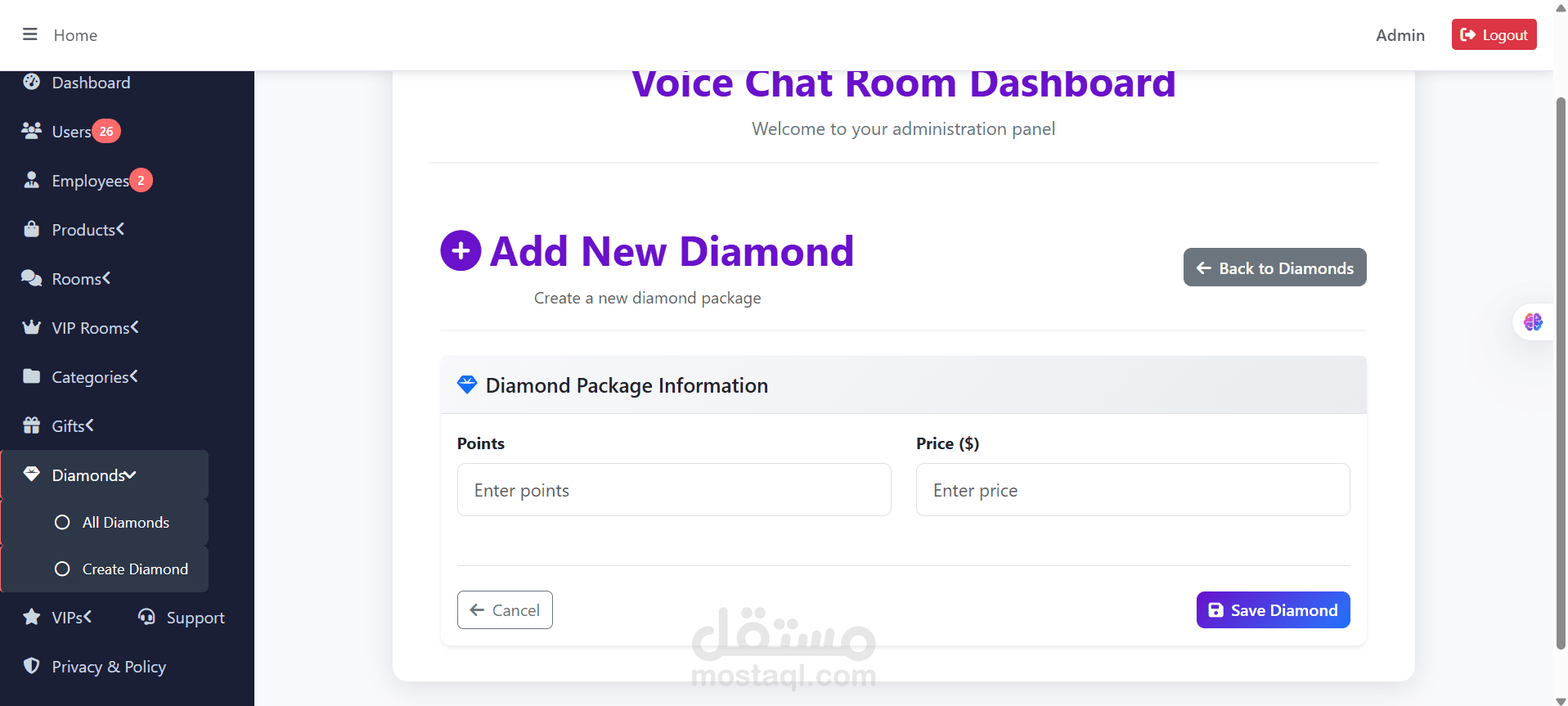The width and height of the screenshot is (1568, 706).
Task: Expand the Categories submenu chevron
Action: [x=134, y=376]
